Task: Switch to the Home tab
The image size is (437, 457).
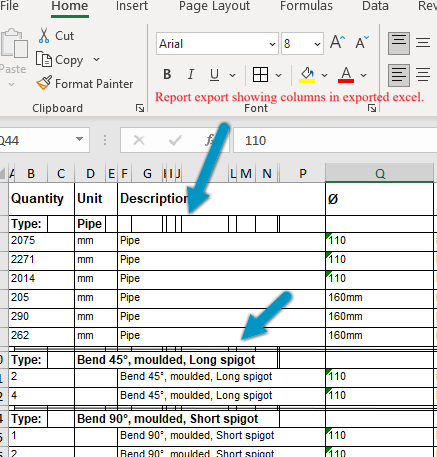Action: coord(70,6)
